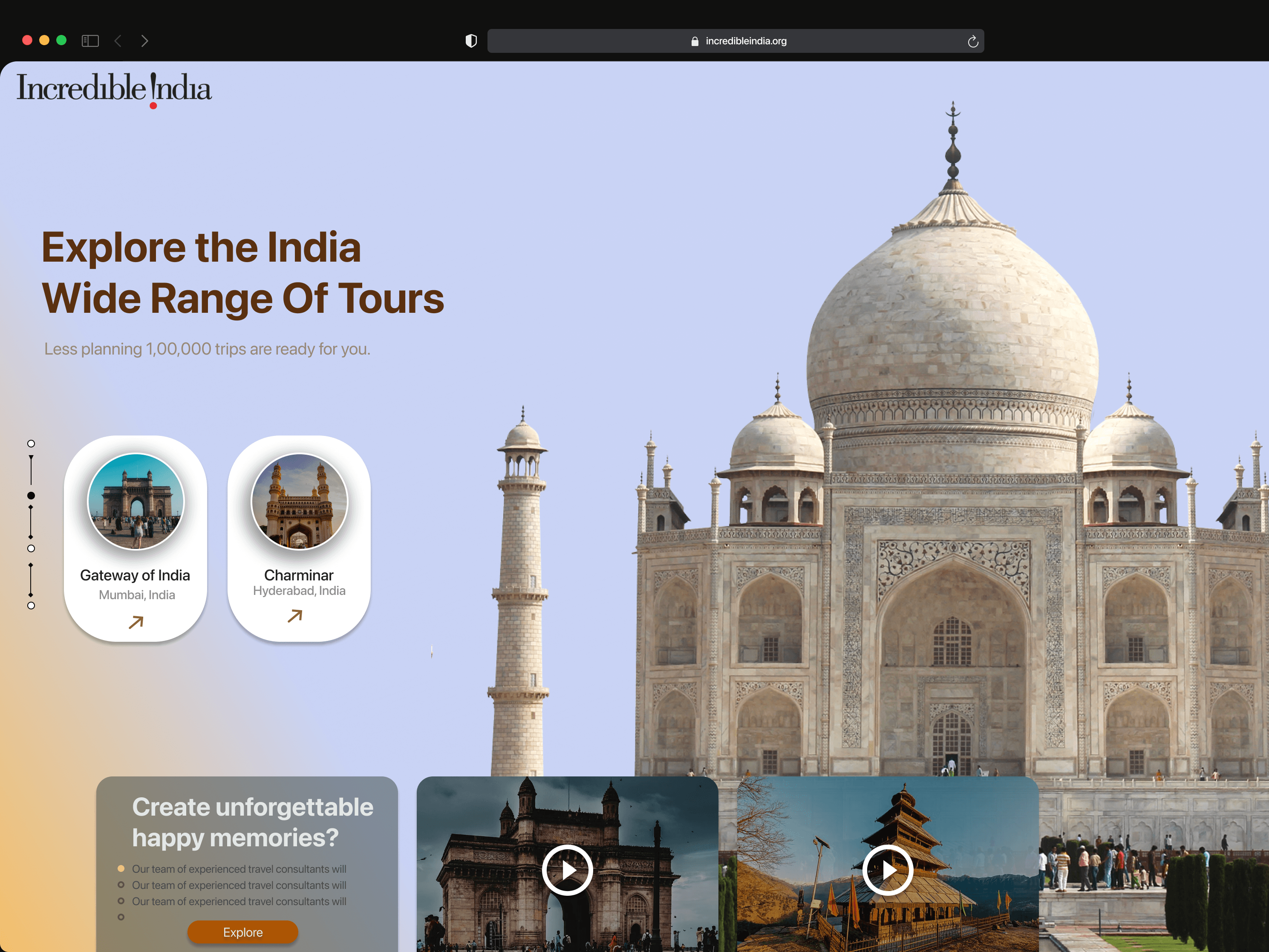
Task: Click Create unforgettable happy memories heading
Action: click(x=252, y=822)
